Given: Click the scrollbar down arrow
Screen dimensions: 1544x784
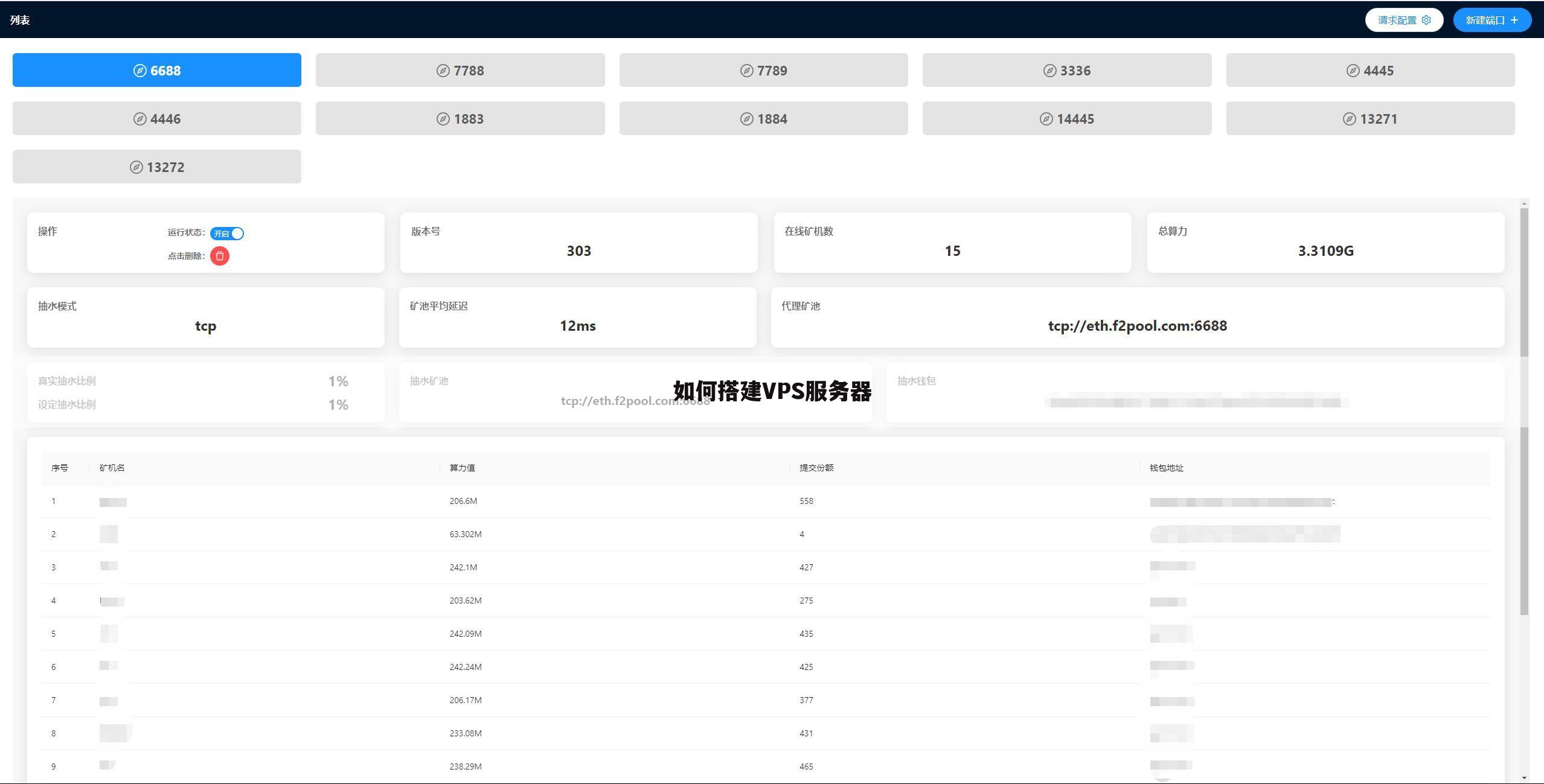Looking at the screenshot, I should tap(1525, 777).
